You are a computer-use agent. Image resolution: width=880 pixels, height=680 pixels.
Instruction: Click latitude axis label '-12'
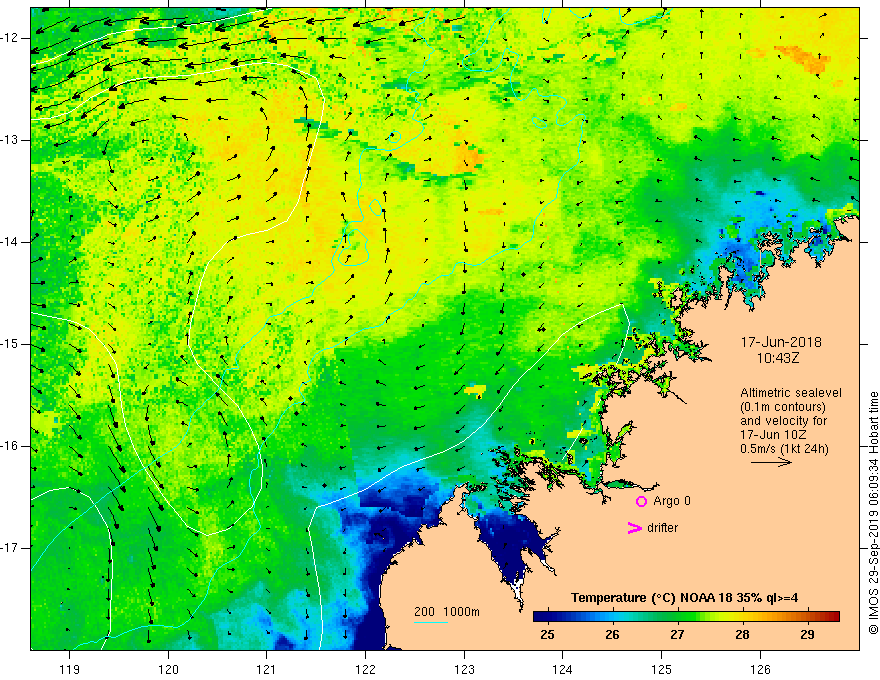coord(10,38)
